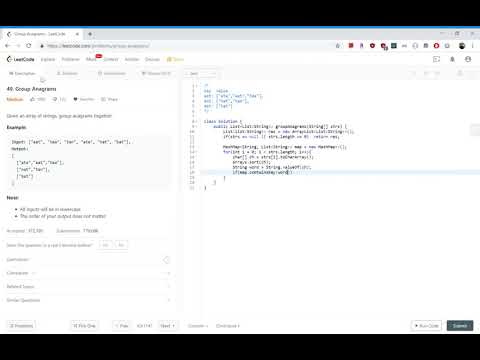The image size is (480, 360).
Task: Switch to Discuss tab in problem panel
Action: coord(156,73)
